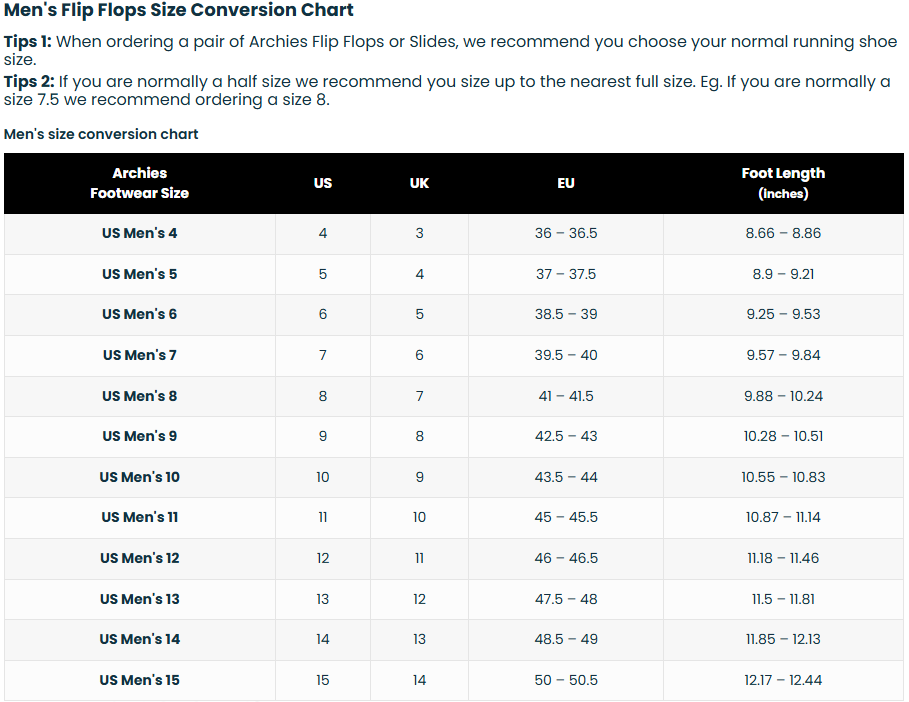Click the Men's size conversion chart subtitle
This screenshot has height=702, width=909.
point(101,134)
